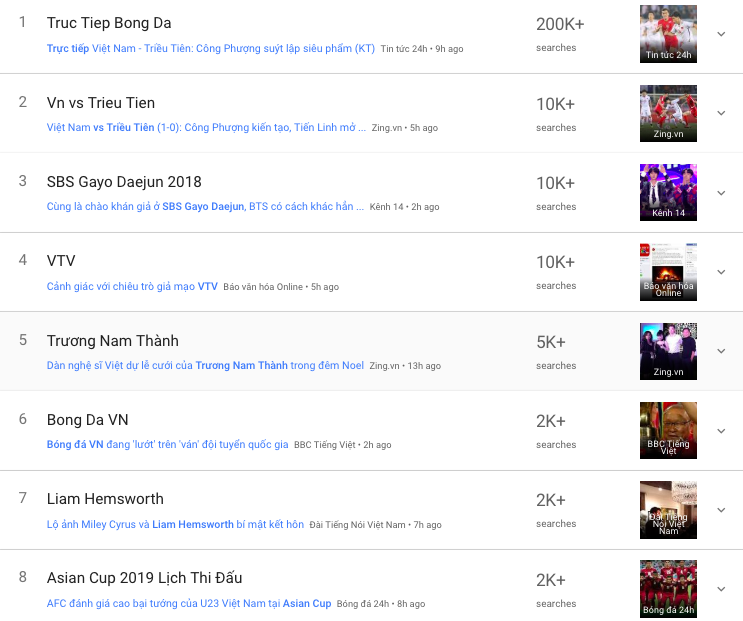Open the Kênh 14 thumbnail image
Viewport: 743px width, 621px height.
[668, 192]
